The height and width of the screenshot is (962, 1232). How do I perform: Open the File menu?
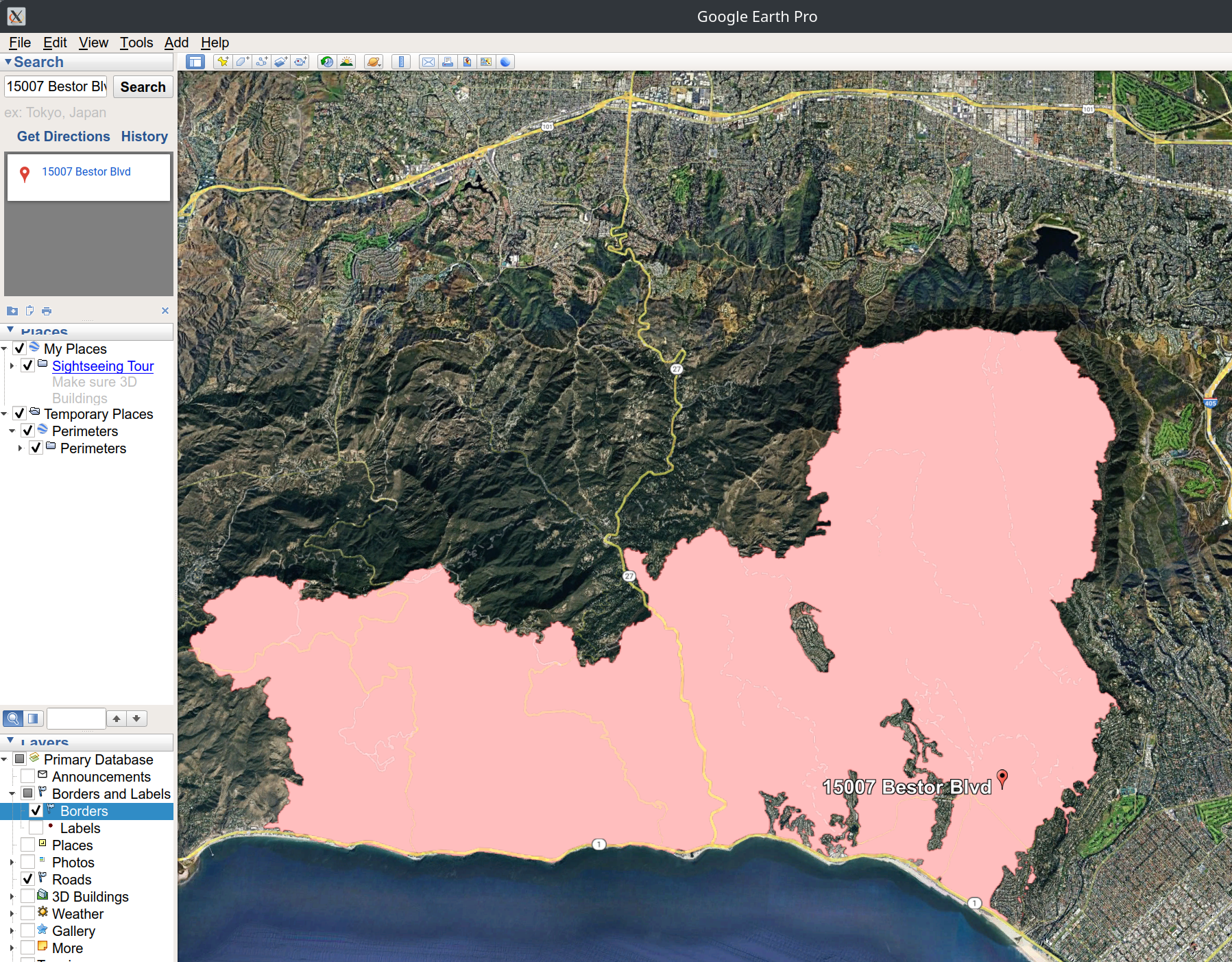pos(20,43)
